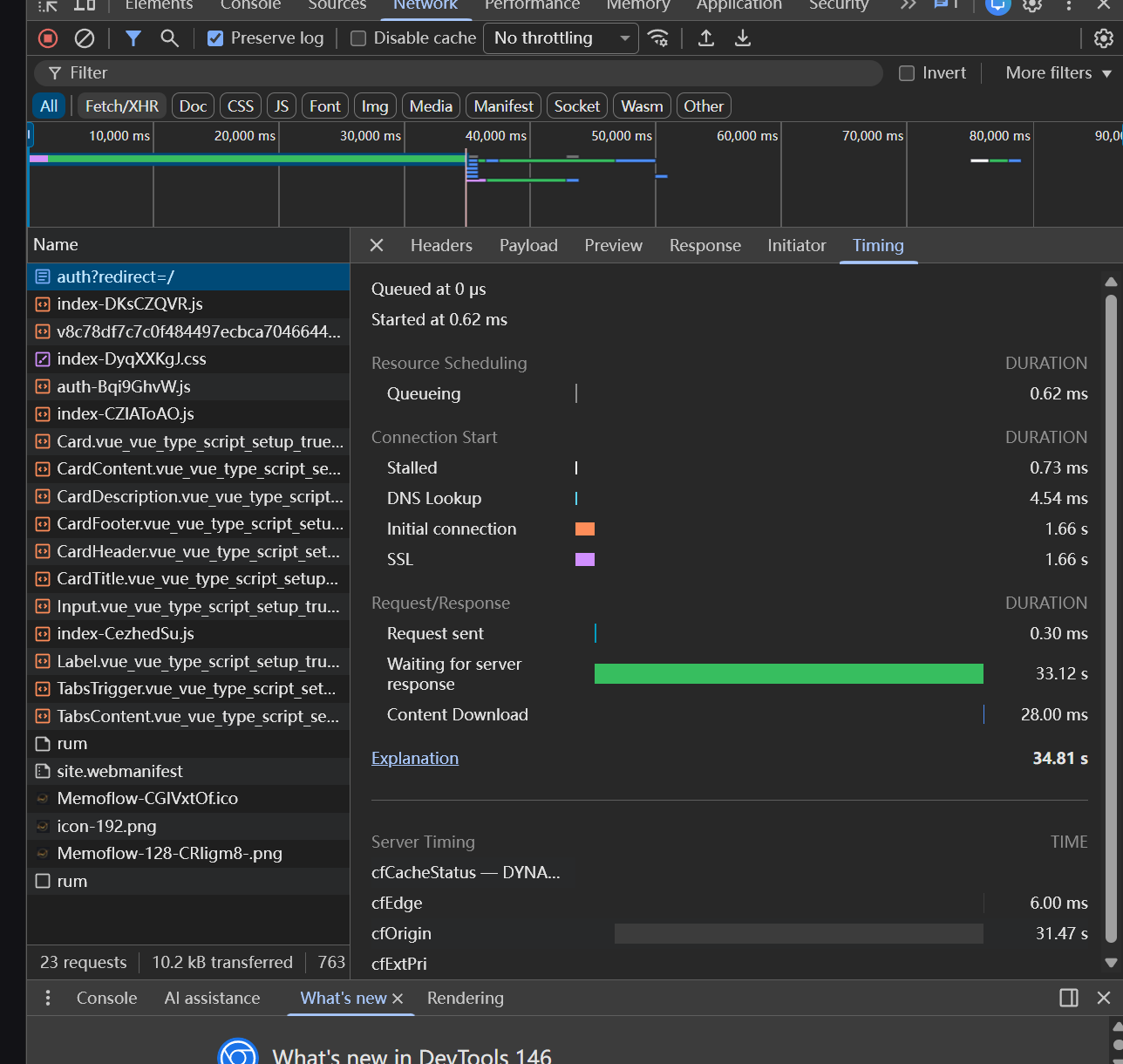Screen dimensions: 1123x1064
Task: Switch to the Headers tab
Action: tap(441, 246)
